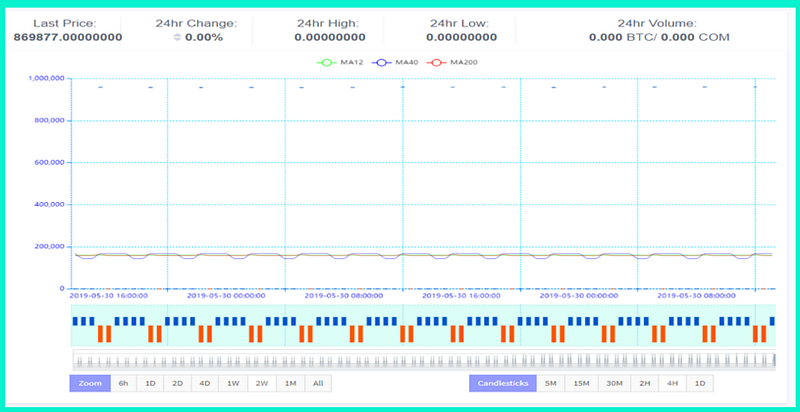800x412 pixels.
Task: Click the 800,000 y-axis label
Action: [48, 121]
